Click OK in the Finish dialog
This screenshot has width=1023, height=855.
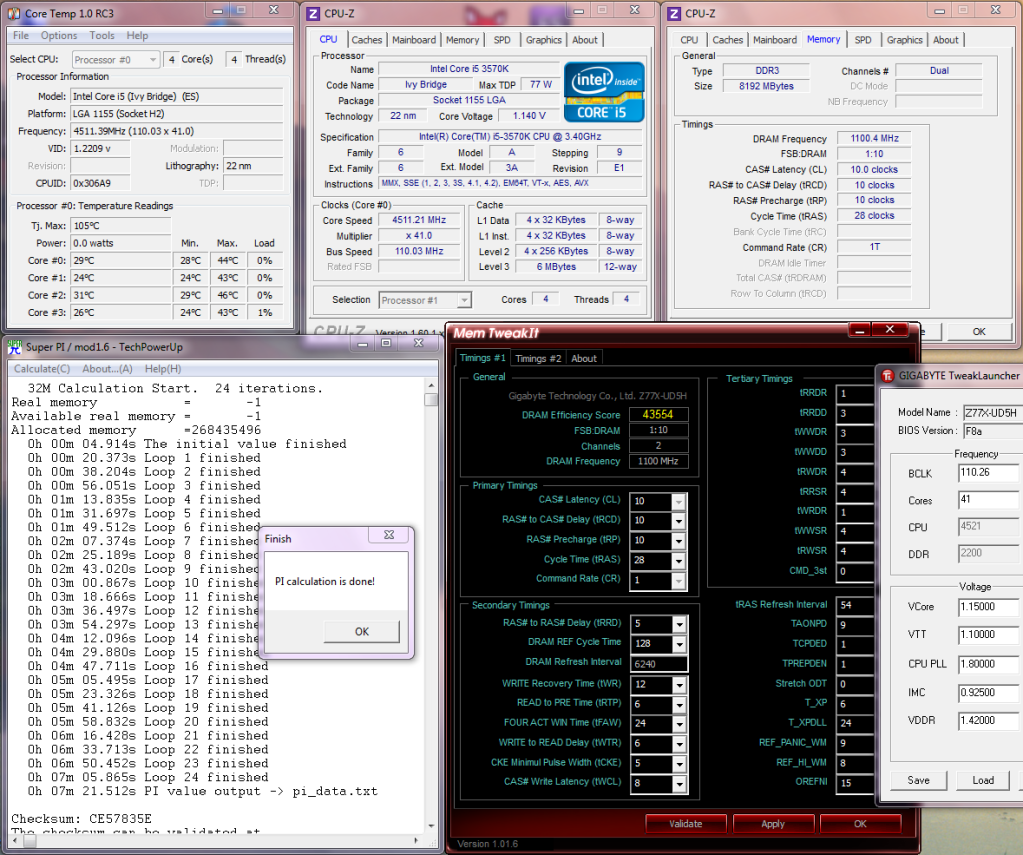tap(361, 631)
